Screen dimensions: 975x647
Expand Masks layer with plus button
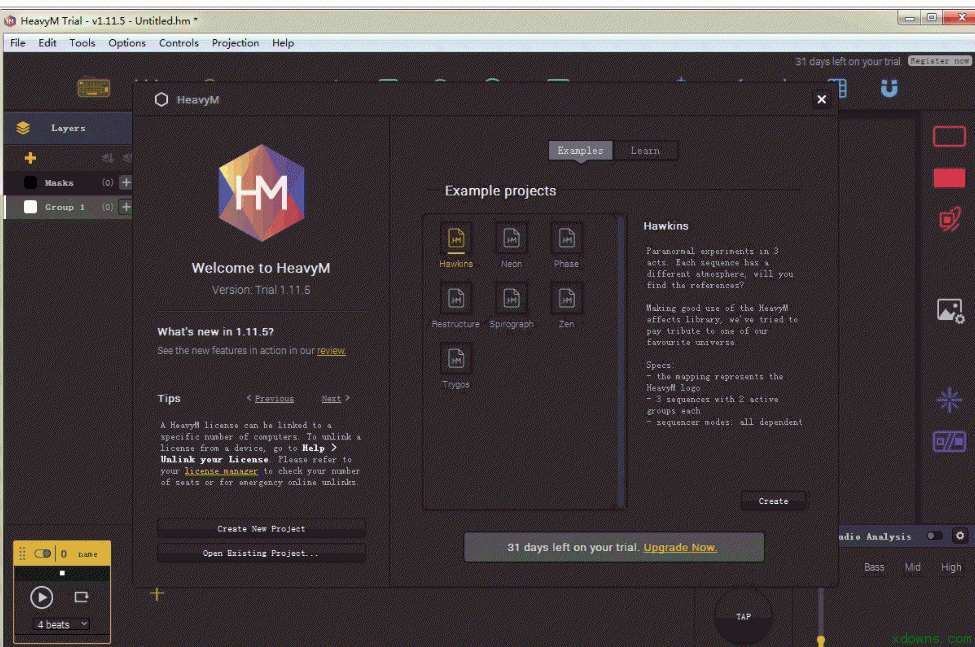point(126,183)
